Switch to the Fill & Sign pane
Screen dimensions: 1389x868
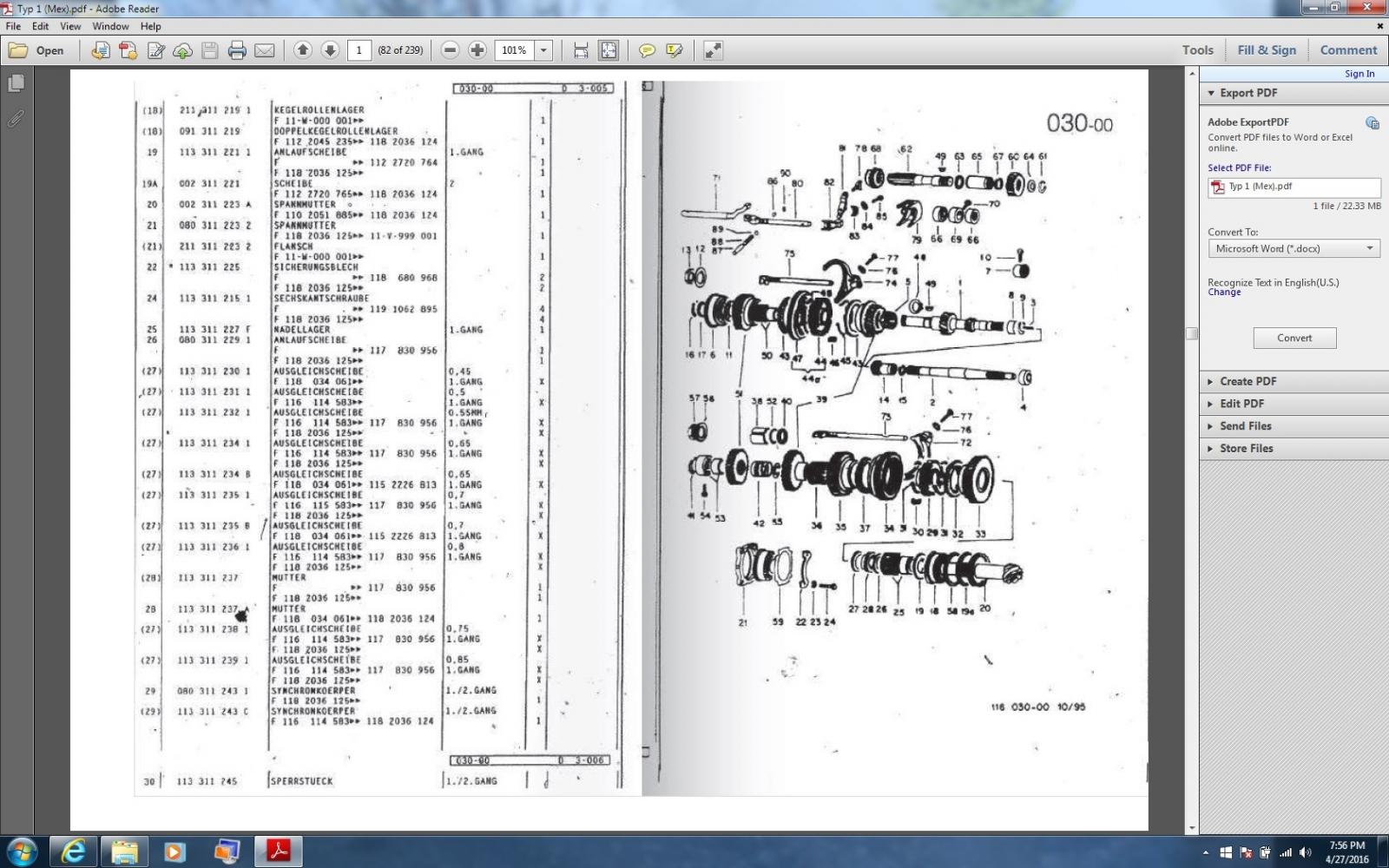[1267, 50]
